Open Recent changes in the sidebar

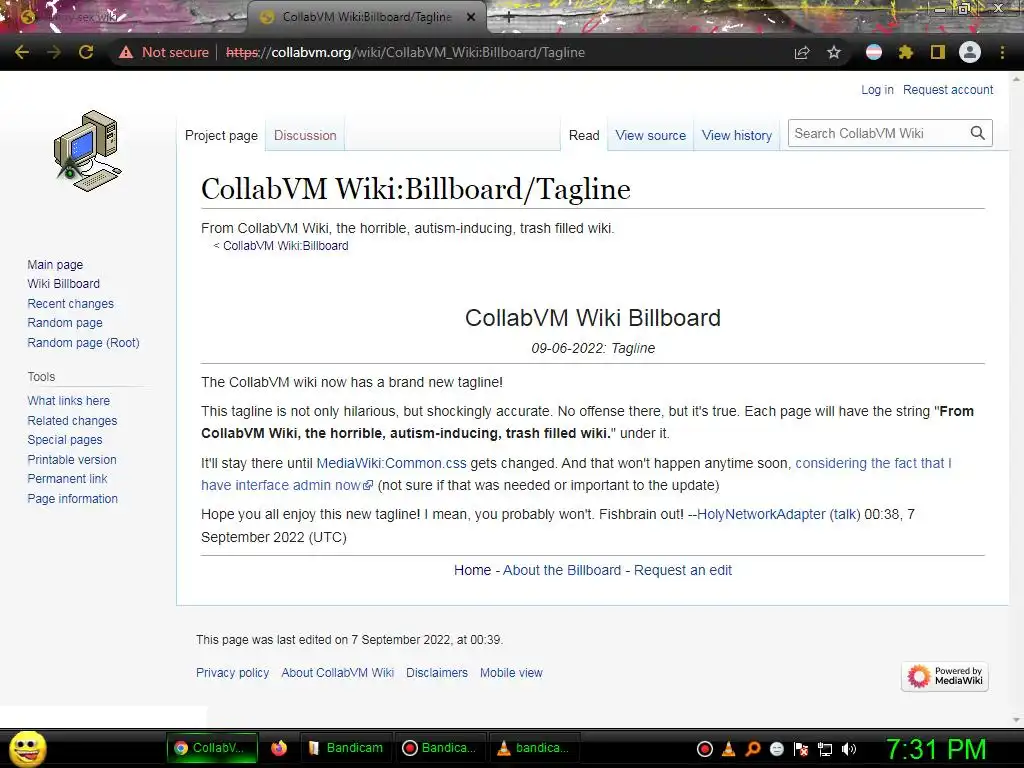(x=71, y=304)
